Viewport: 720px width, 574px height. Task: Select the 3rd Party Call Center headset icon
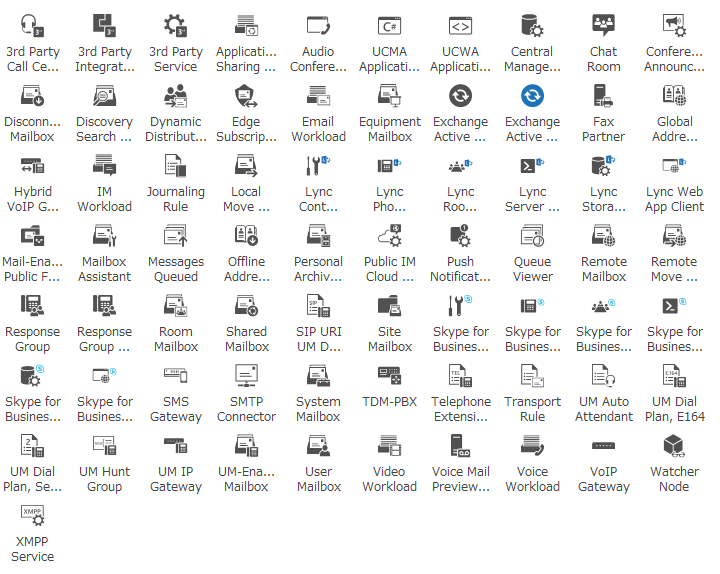32,25
